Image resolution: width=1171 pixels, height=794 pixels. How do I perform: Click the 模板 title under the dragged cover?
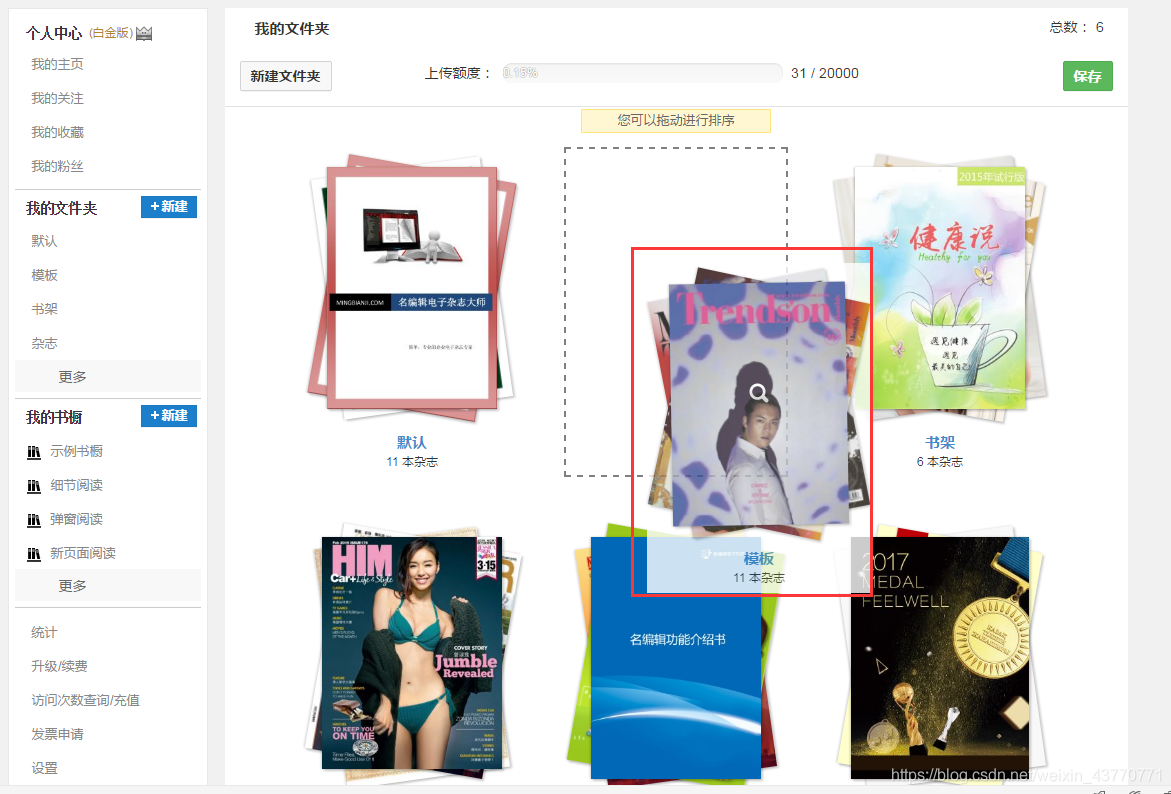point(759,559)
